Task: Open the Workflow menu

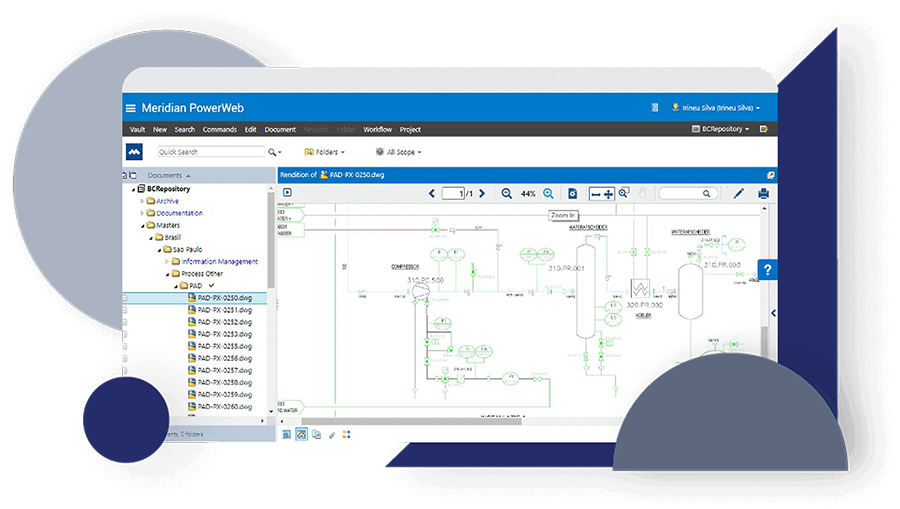Action: (377, 129)
